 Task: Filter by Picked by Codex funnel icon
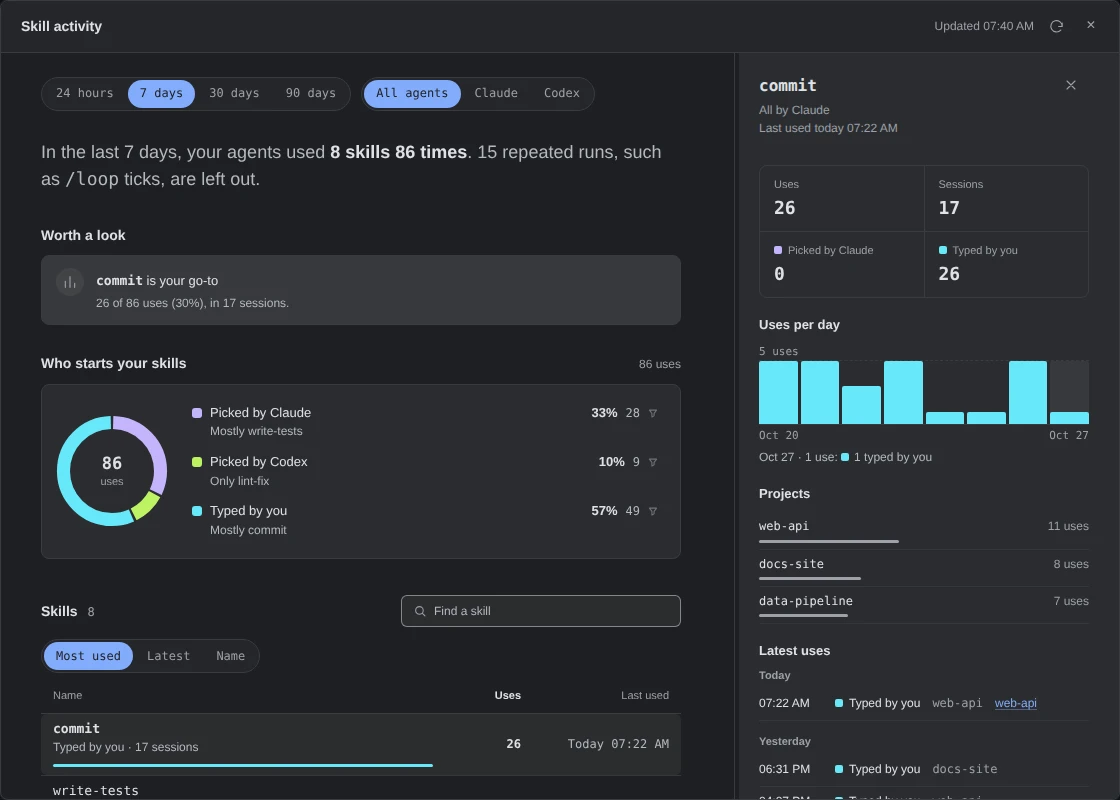click(652, 462)
